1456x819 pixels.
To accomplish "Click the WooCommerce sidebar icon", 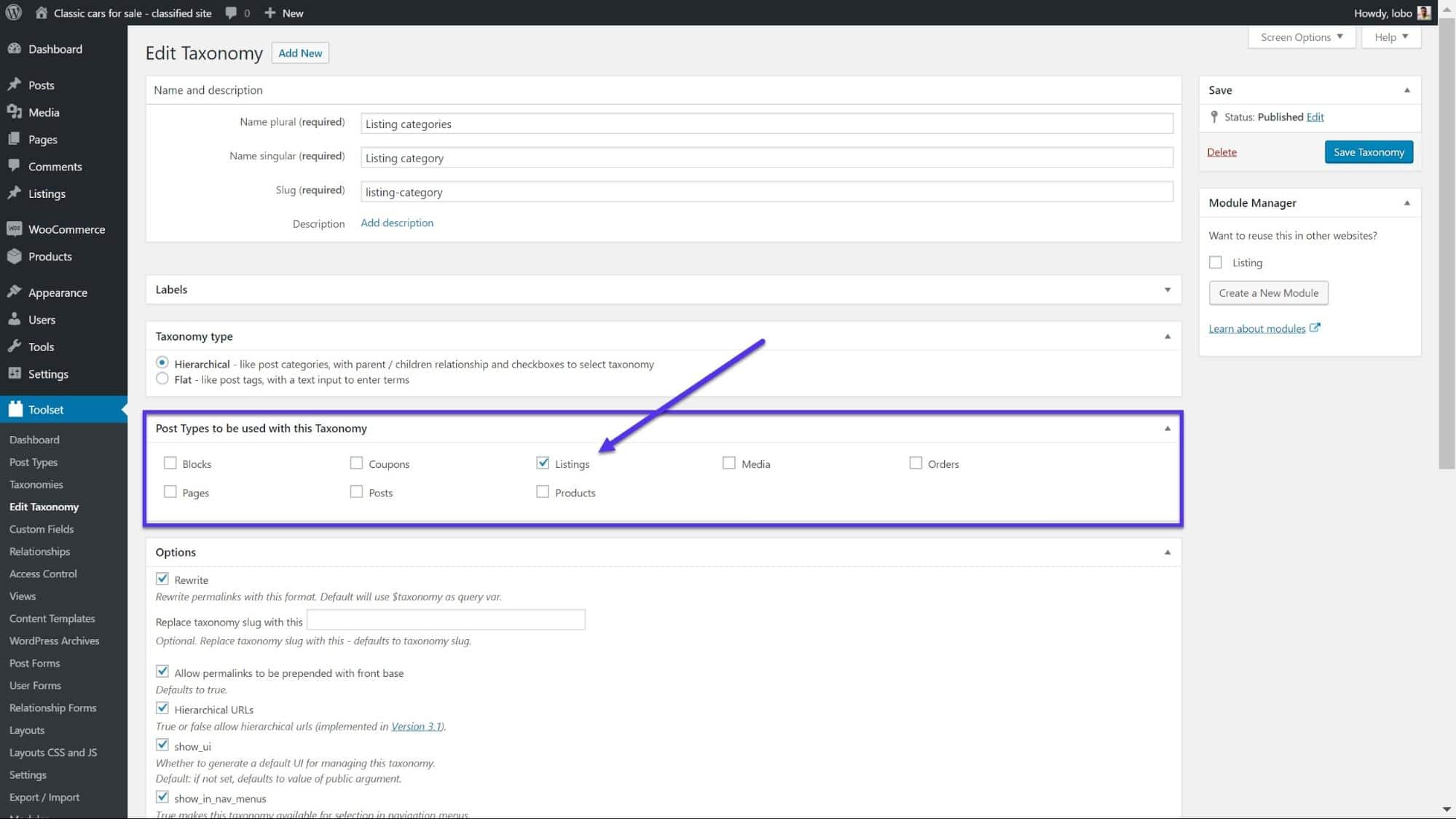I will tap(15, 229).
